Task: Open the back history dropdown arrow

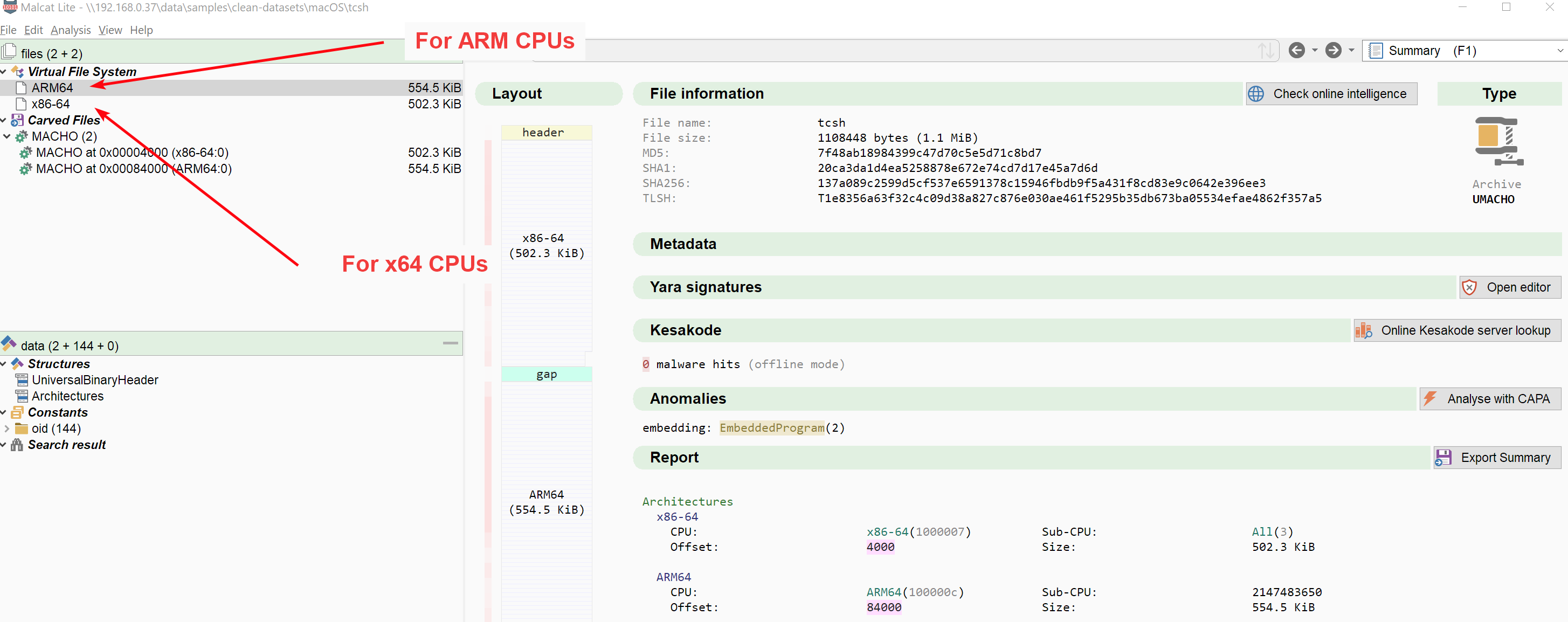Action: pos(1315,51)
